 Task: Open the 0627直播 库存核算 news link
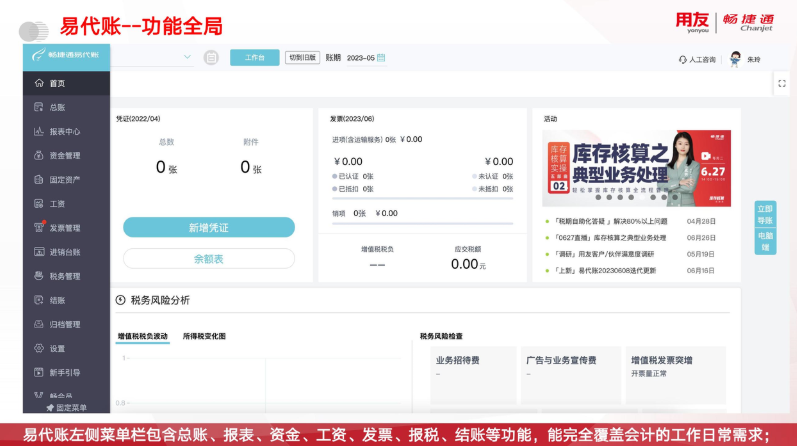609,237
